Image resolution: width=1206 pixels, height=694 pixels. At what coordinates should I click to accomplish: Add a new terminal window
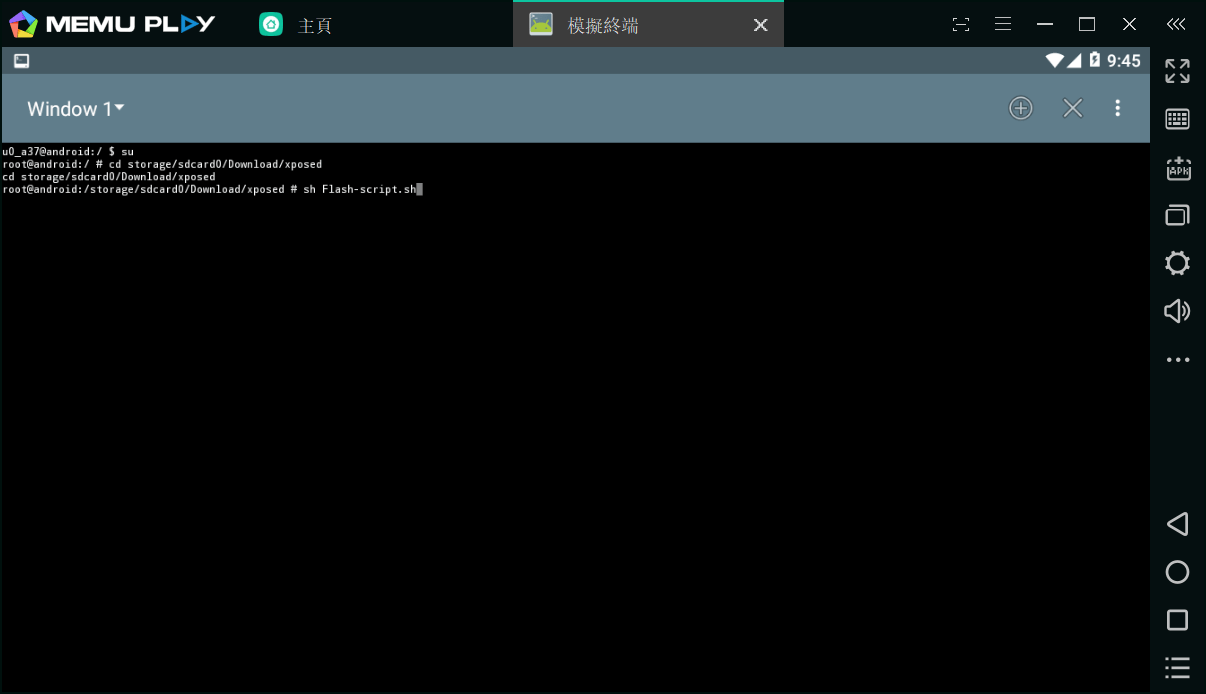(1020, 108)
